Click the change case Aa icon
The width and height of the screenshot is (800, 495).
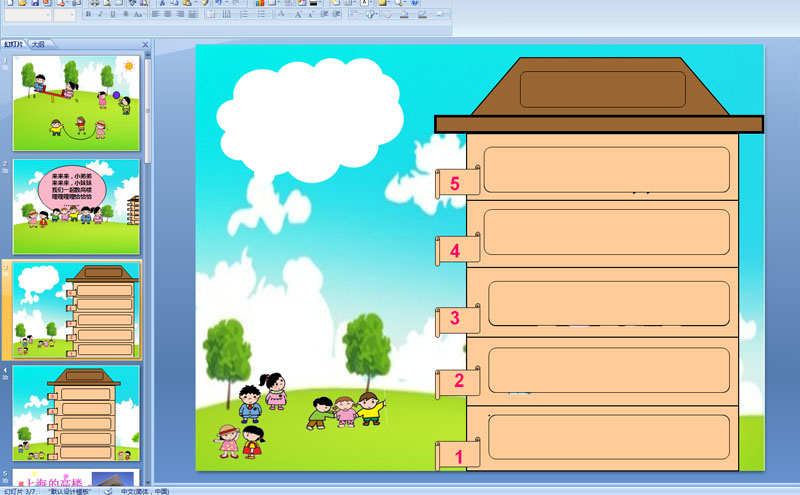[138, 14]
